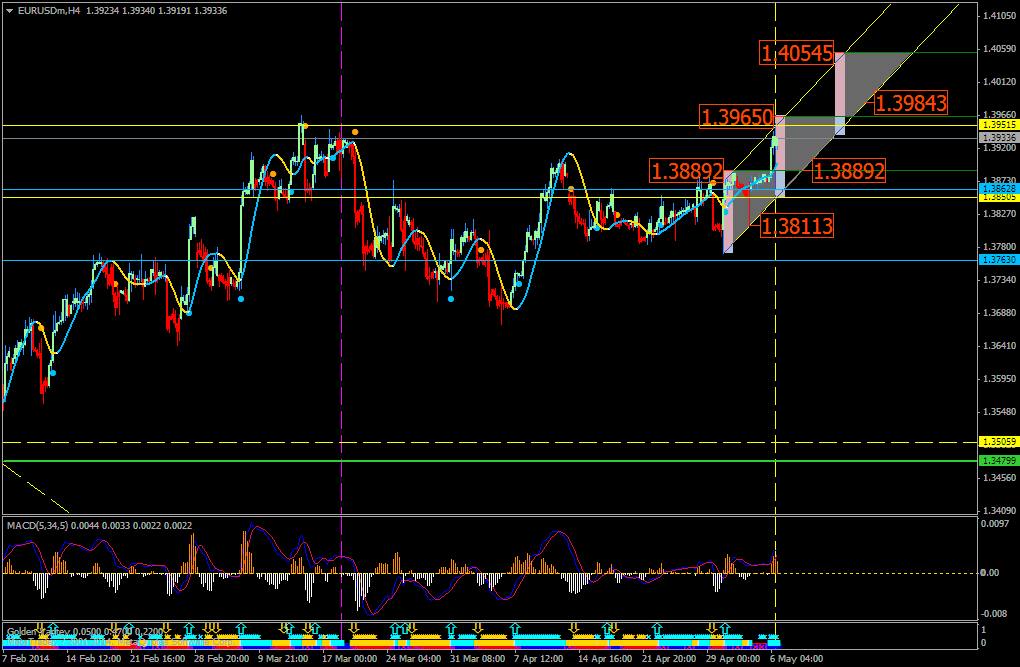The height and width of the screenshot is (667, 1020).
Task: Click the 7 Apr 12:00 time label
Action: [x=539, y=659]
